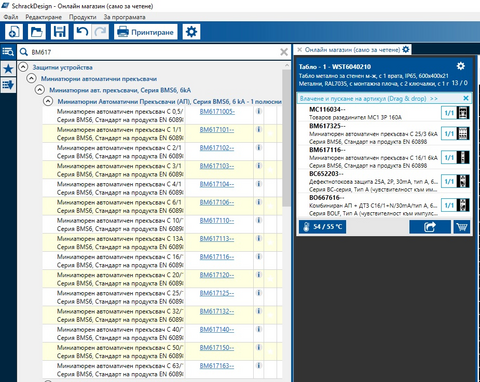This screenshot has width=480, height=382.
Task: Open product link BM617103--
Action: pos(217,166)
